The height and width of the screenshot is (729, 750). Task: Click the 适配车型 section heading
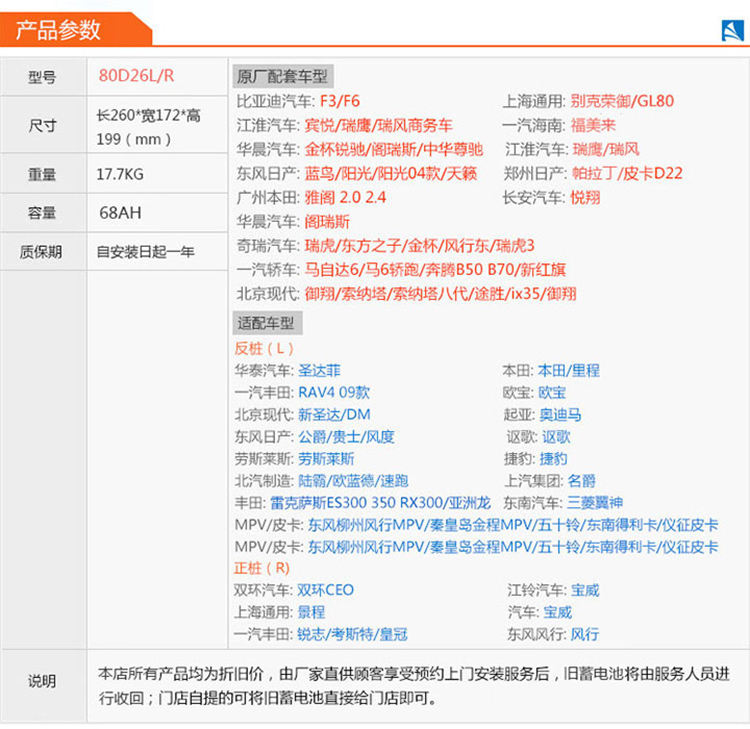tap(267, 323)
